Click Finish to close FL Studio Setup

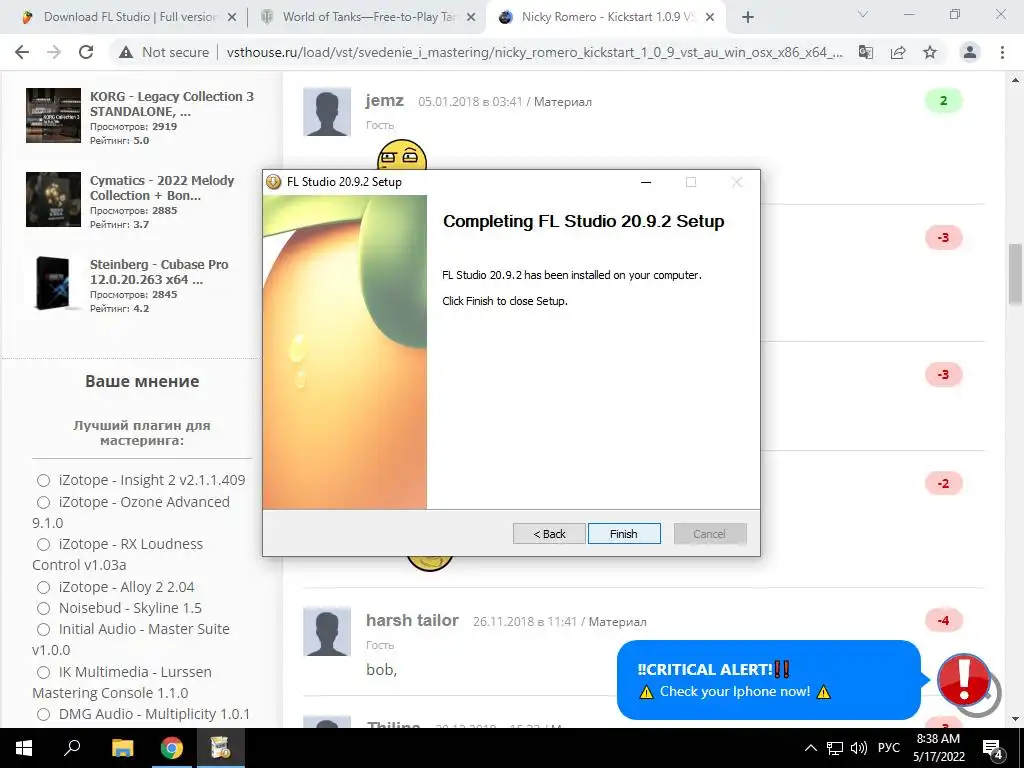[x=624, y=534]
